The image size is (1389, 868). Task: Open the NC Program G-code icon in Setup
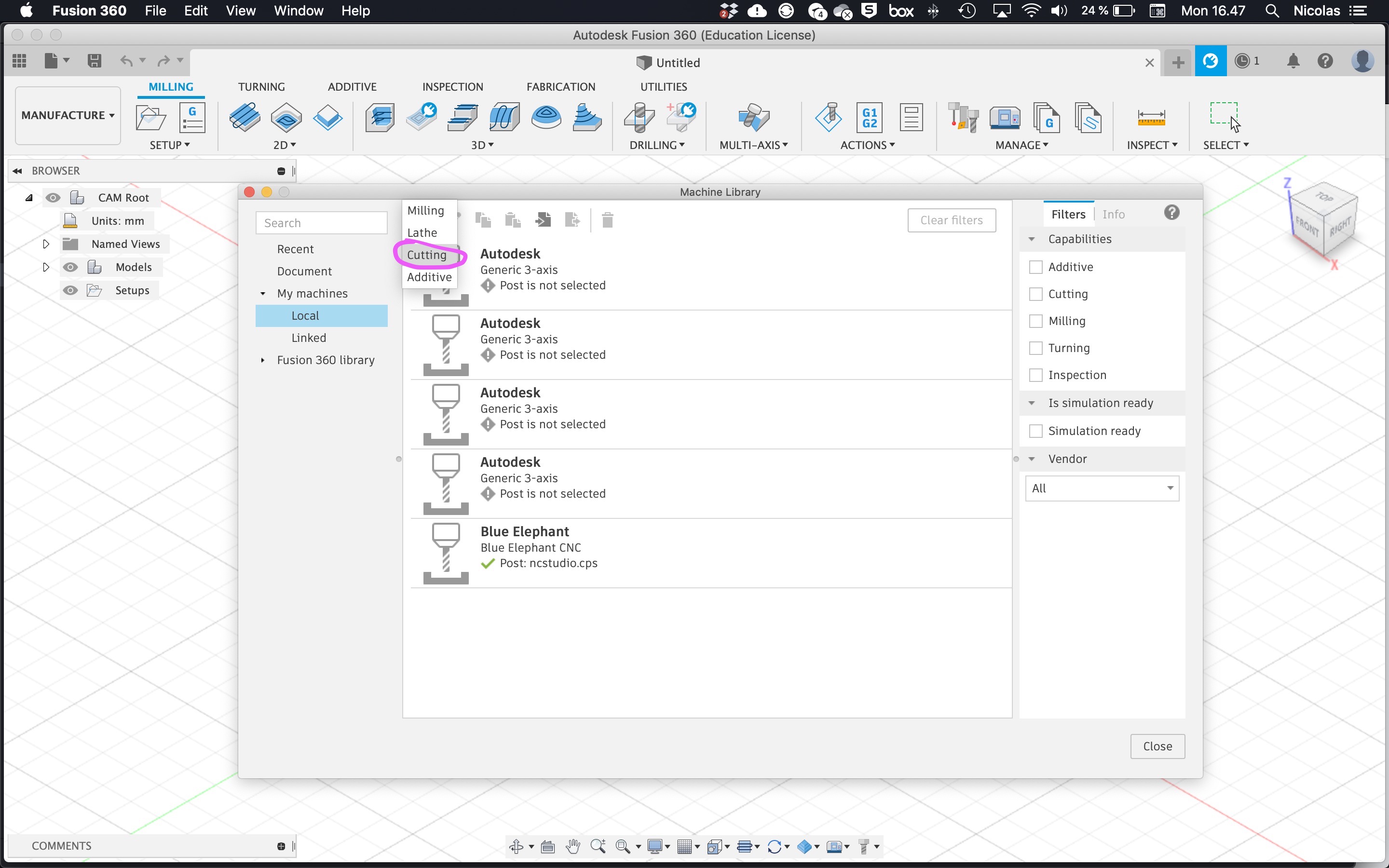point(192,118)
